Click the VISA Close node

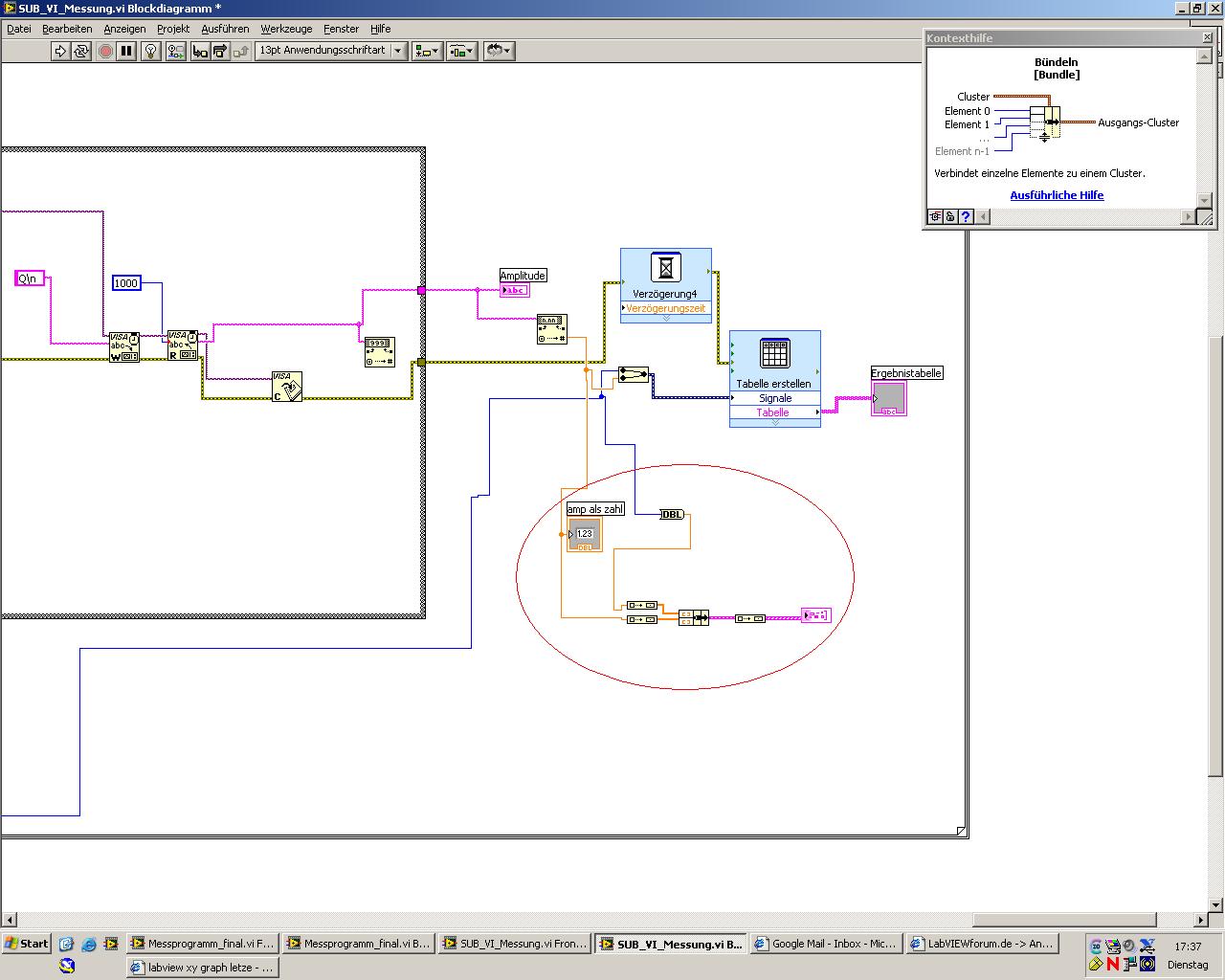click(x=287, y=387)
